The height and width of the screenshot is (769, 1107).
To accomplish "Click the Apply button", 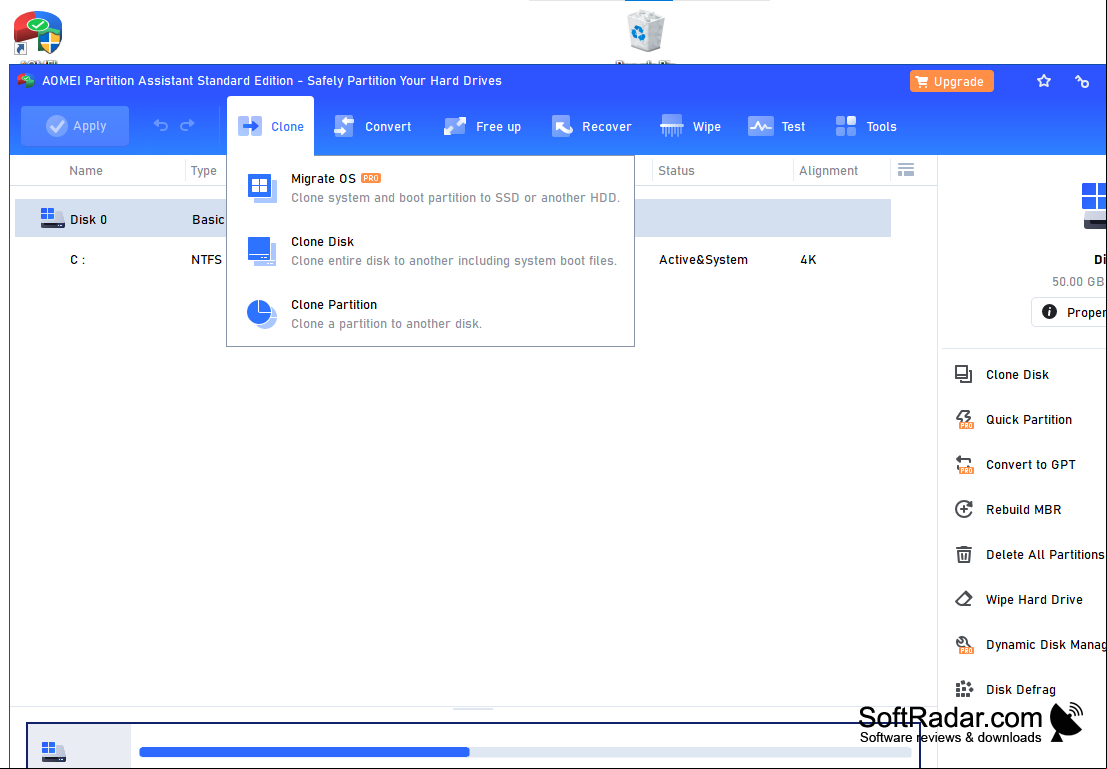I will 75,126.
